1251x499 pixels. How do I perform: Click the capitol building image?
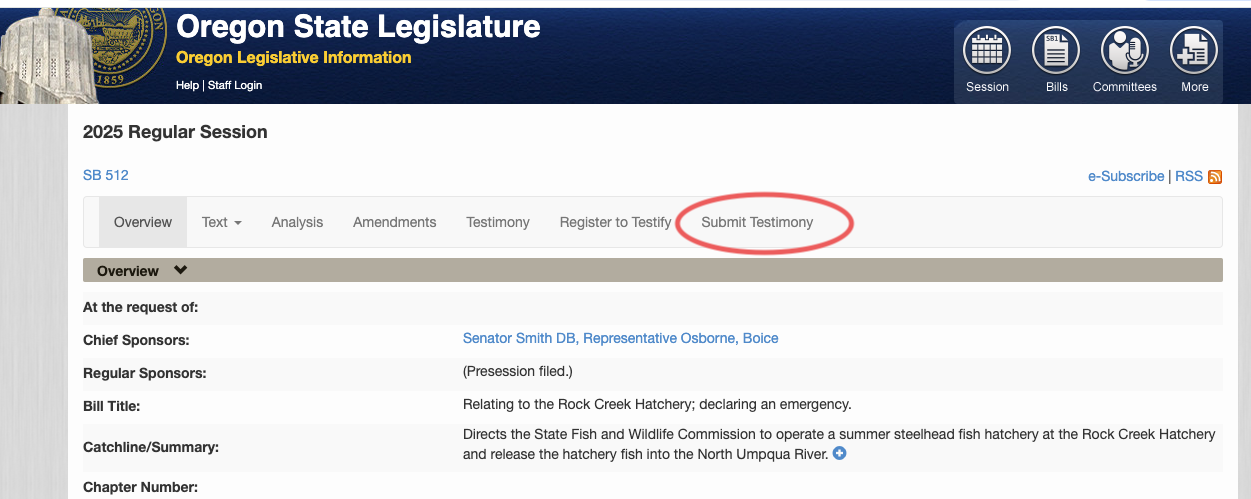45,55
